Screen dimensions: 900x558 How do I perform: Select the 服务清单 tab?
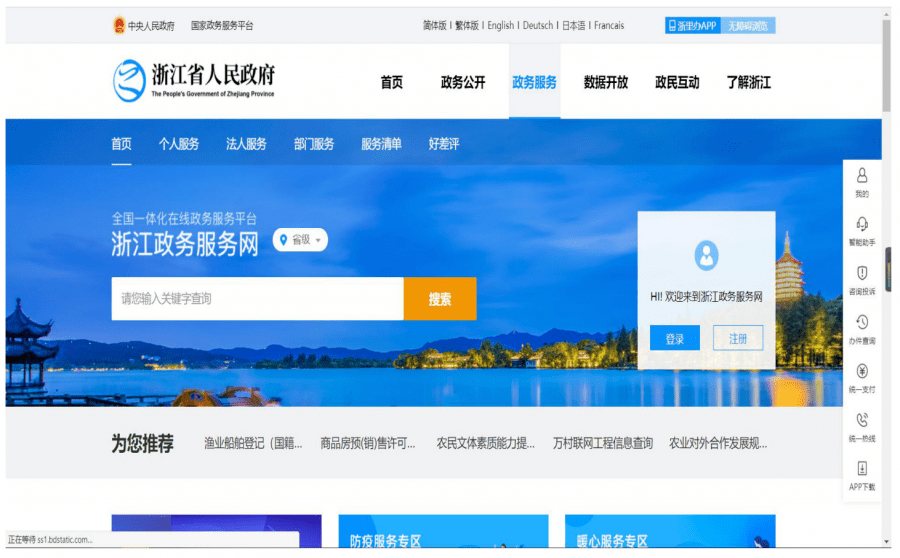[x=381, y=144]
